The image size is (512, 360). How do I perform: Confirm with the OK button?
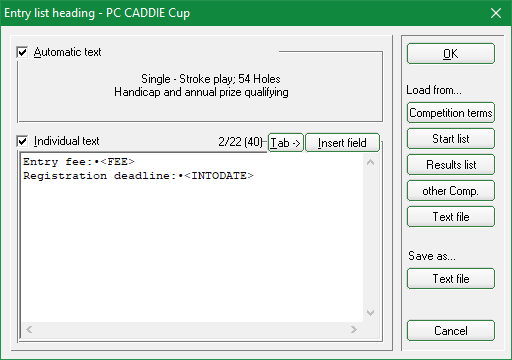[x=451, y=53]
